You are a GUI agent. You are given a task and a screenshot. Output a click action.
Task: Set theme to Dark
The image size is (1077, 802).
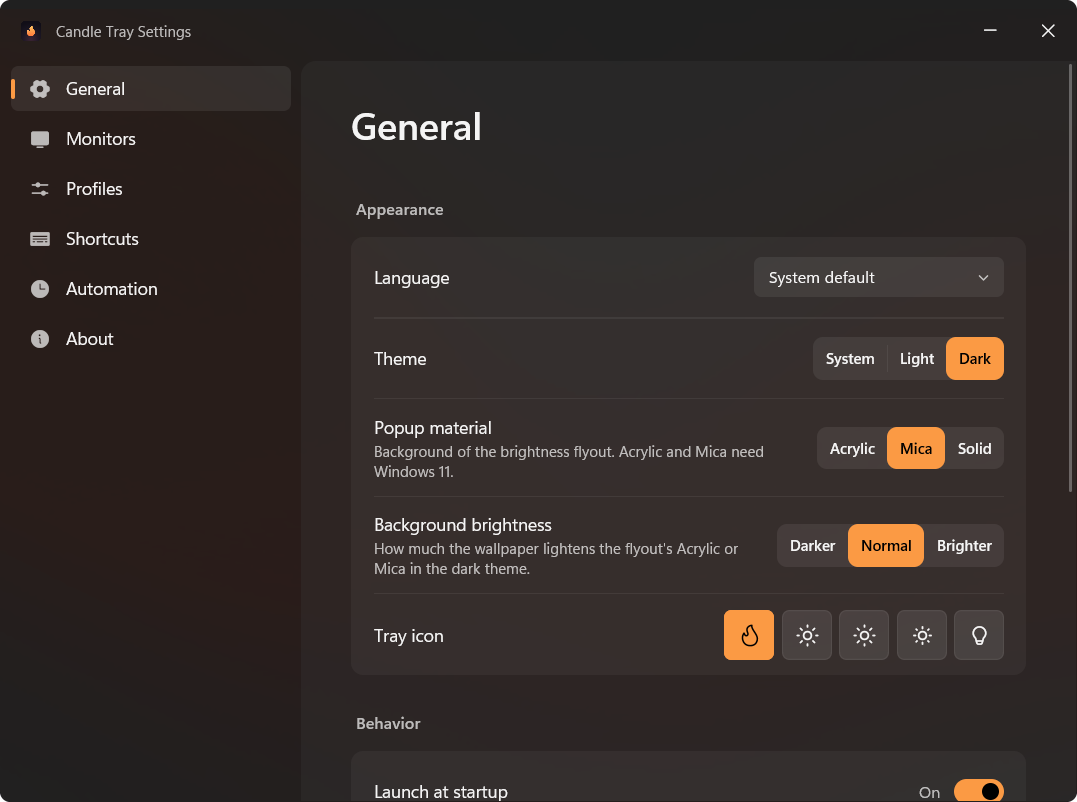coord(975,358)
